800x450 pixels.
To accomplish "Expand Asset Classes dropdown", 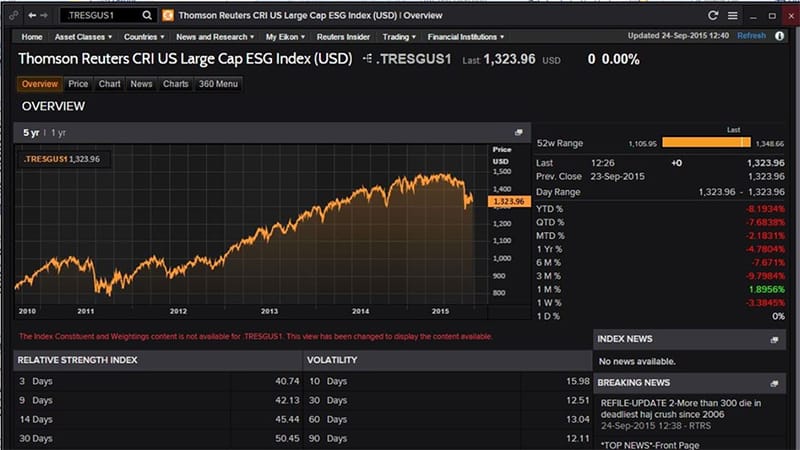I will 83,37.
